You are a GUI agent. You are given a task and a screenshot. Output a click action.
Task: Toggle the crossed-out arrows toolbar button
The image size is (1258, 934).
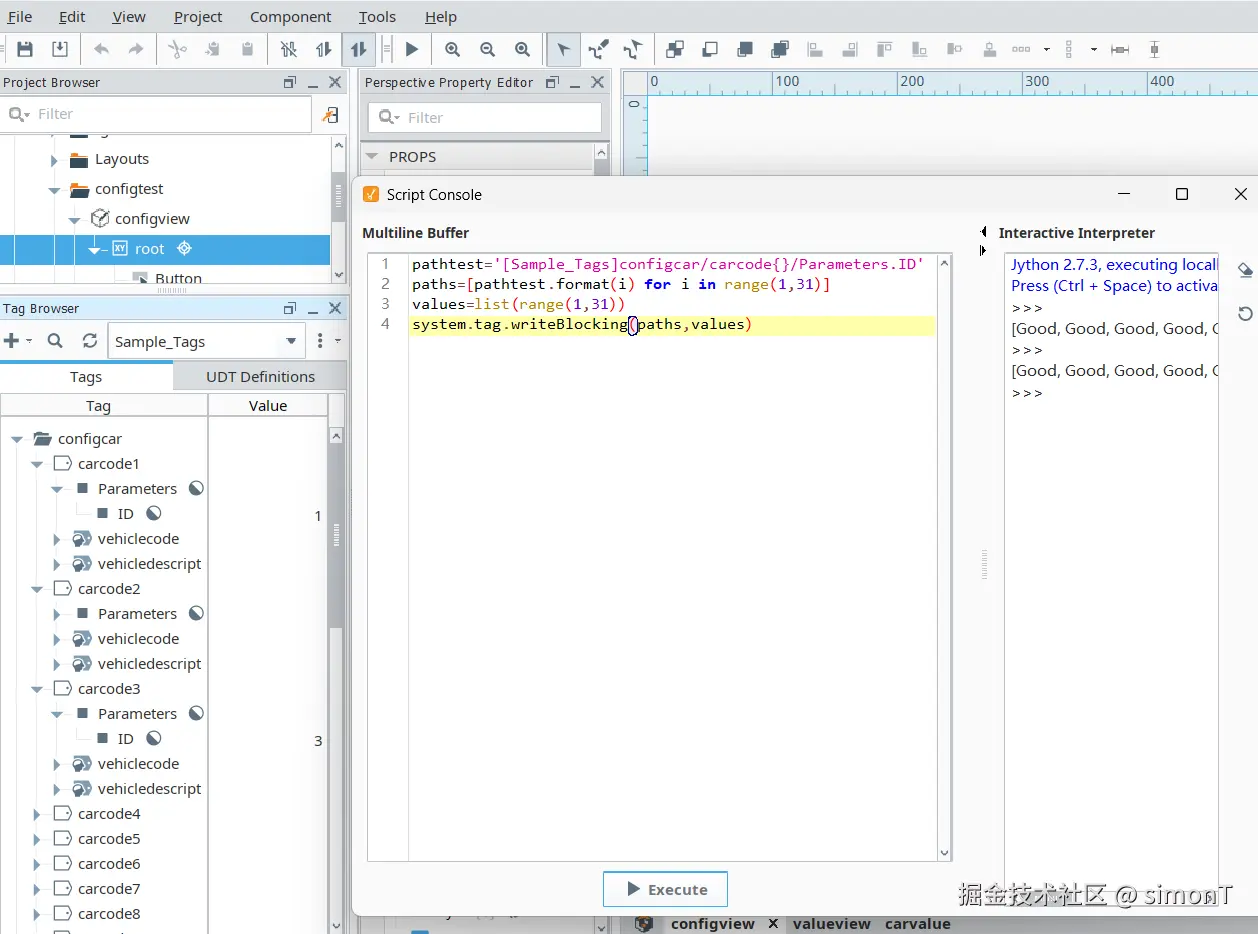tap(289, 49)
